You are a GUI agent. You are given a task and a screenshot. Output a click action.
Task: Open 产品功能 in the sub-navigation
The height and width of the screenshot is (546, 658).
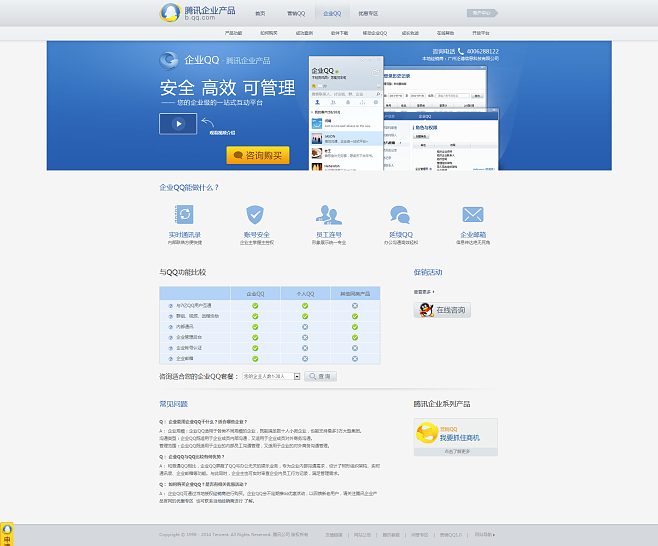pos(233,33)
